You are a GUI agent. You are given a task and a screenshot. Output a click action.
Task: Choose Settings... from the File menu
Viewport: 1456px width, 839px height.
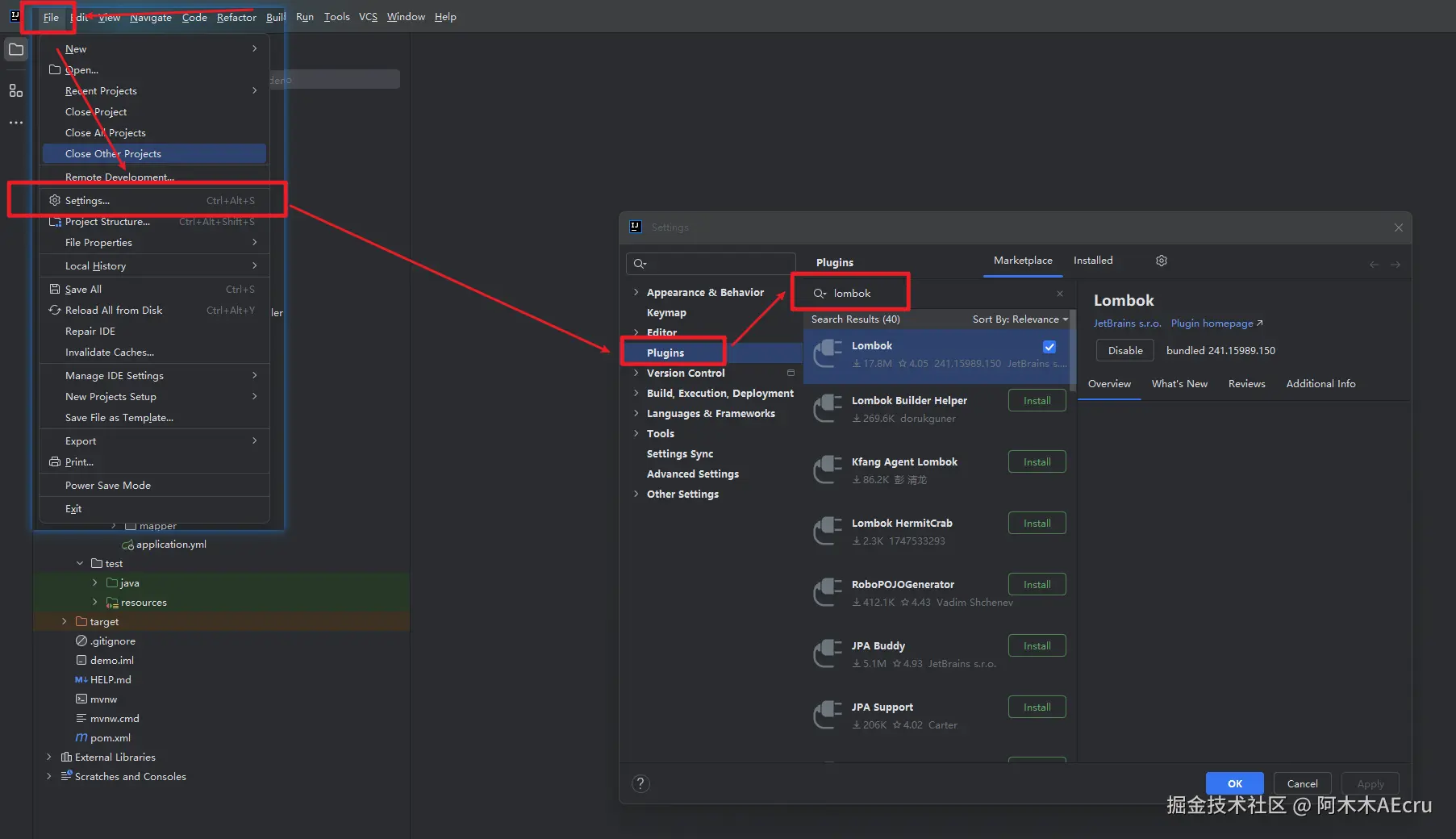pyautogui.click(x=154, y=201)
